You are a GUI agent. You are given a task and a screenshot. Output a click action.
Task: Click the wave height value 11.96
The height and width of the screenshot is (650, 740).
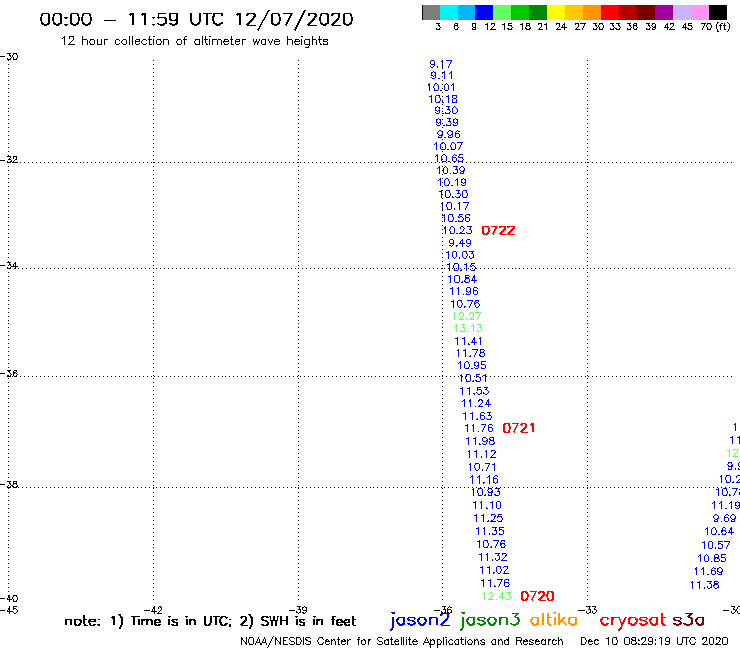[464, 291]
